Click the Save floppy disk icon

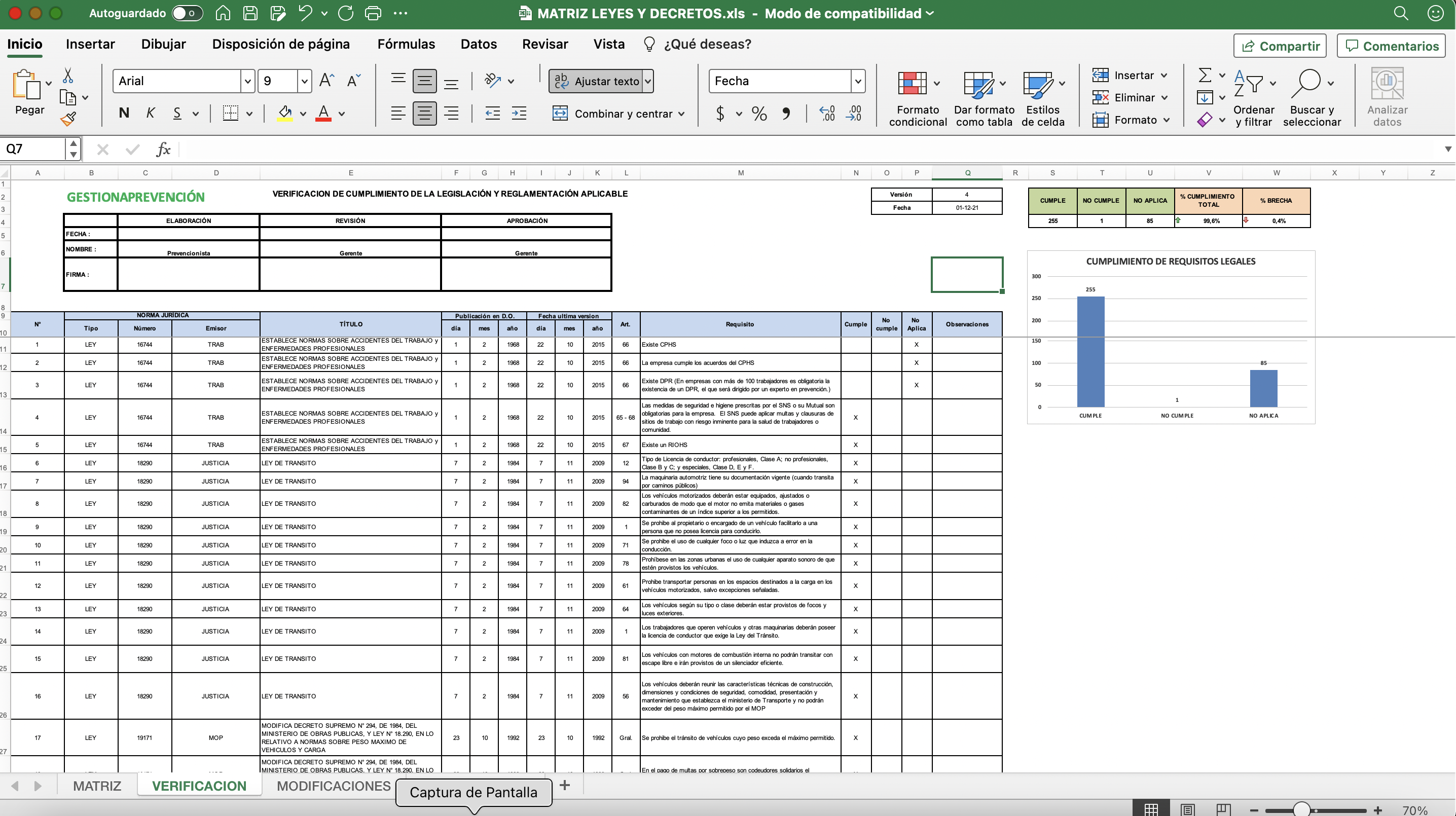pyautogui.click(x=250, y=13)
